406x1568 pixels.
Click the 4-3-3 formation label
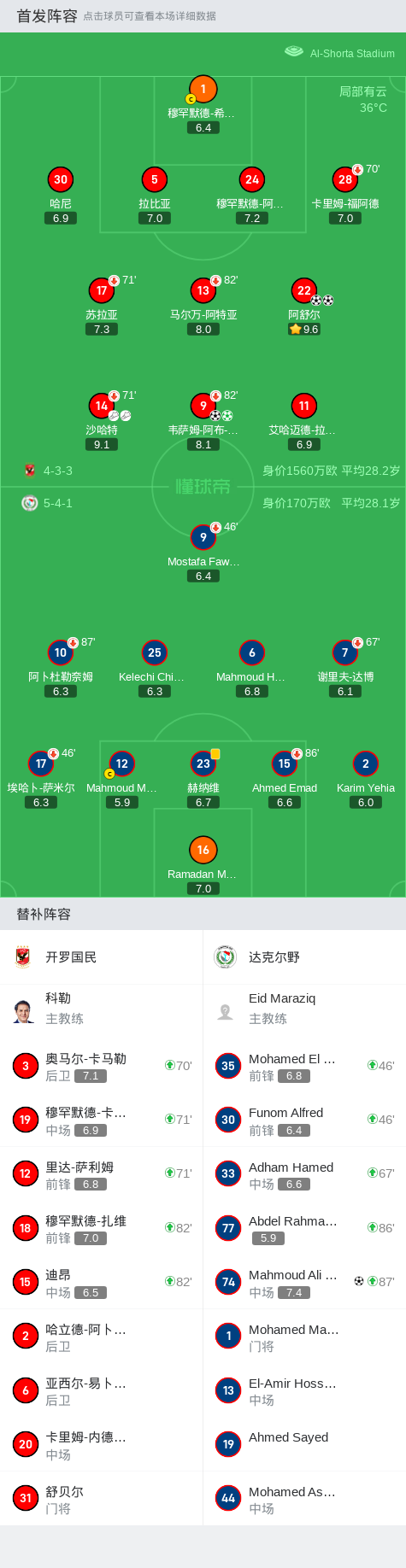click(x=58, y=471)
